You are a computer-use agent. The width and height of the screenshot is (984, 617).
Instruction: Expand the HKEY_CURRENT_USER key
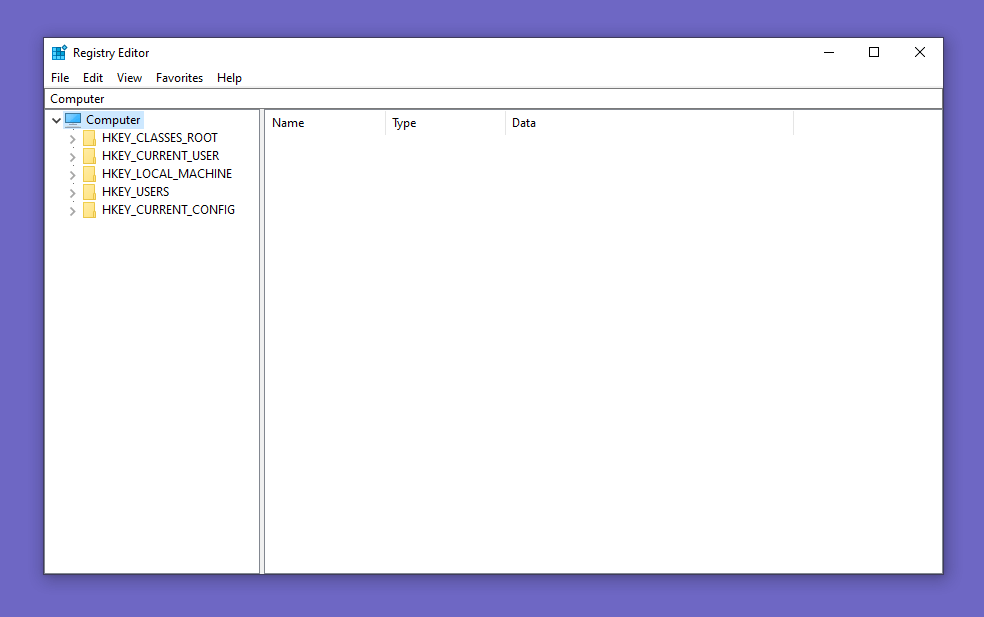[72, 157]
